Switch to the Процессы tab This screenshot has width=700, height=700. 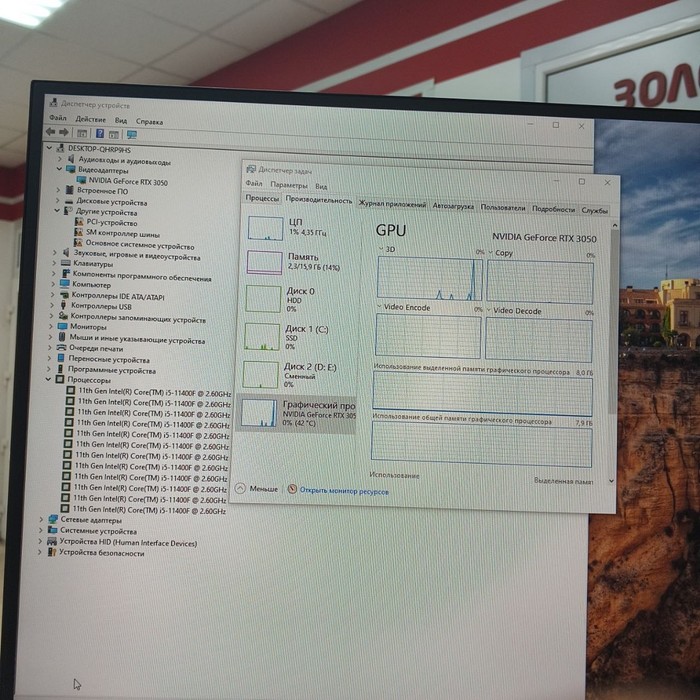coord(262,198)
